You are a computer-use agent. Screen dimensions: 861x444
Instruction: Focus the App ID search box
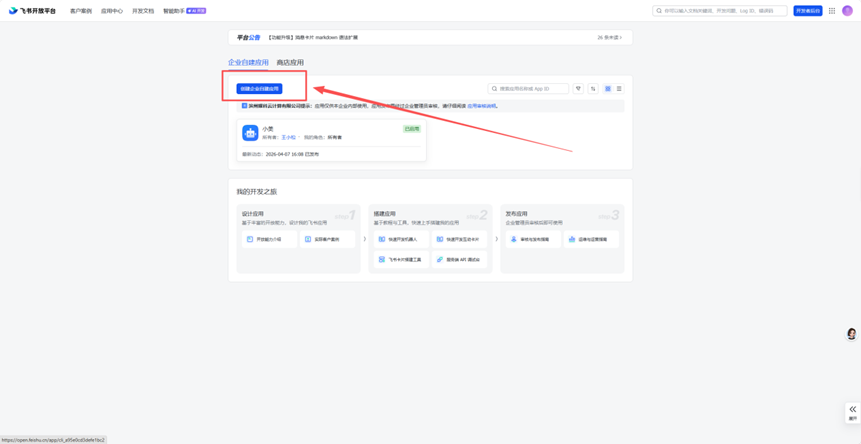coord(528,88)
